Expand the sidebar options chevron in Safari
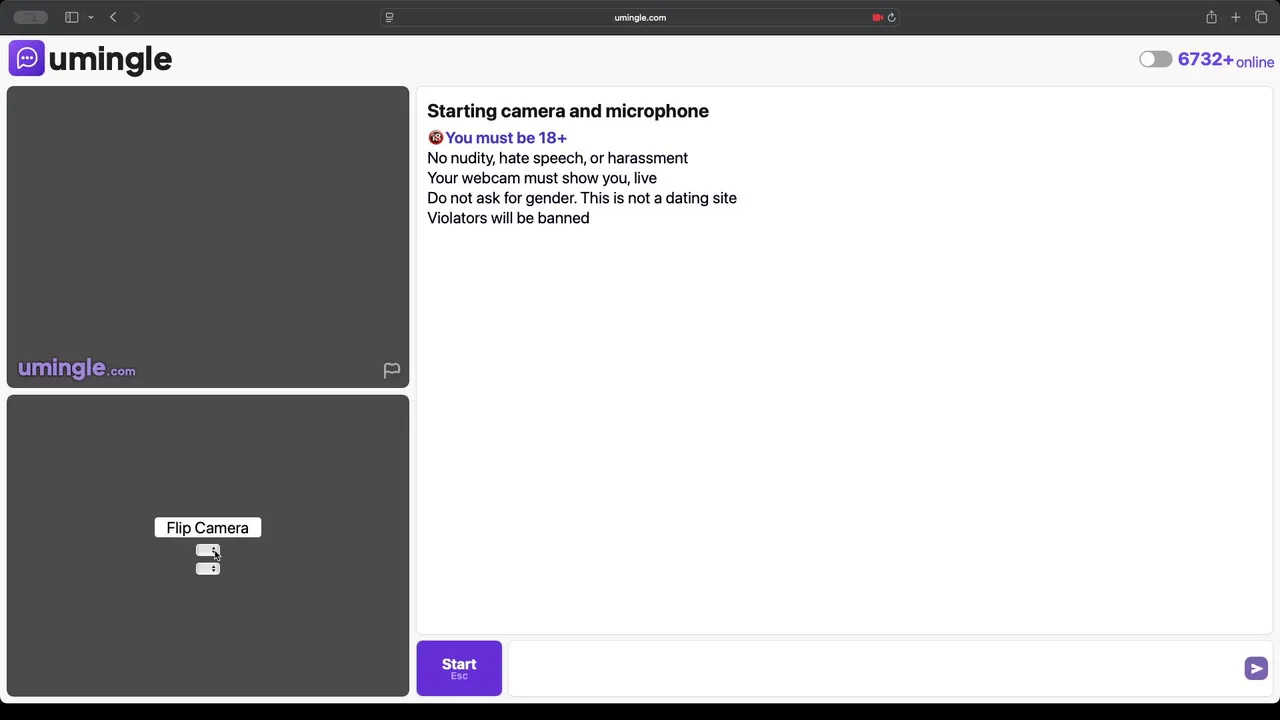This screenshot has width=1280, height=720. click(90, 17)
